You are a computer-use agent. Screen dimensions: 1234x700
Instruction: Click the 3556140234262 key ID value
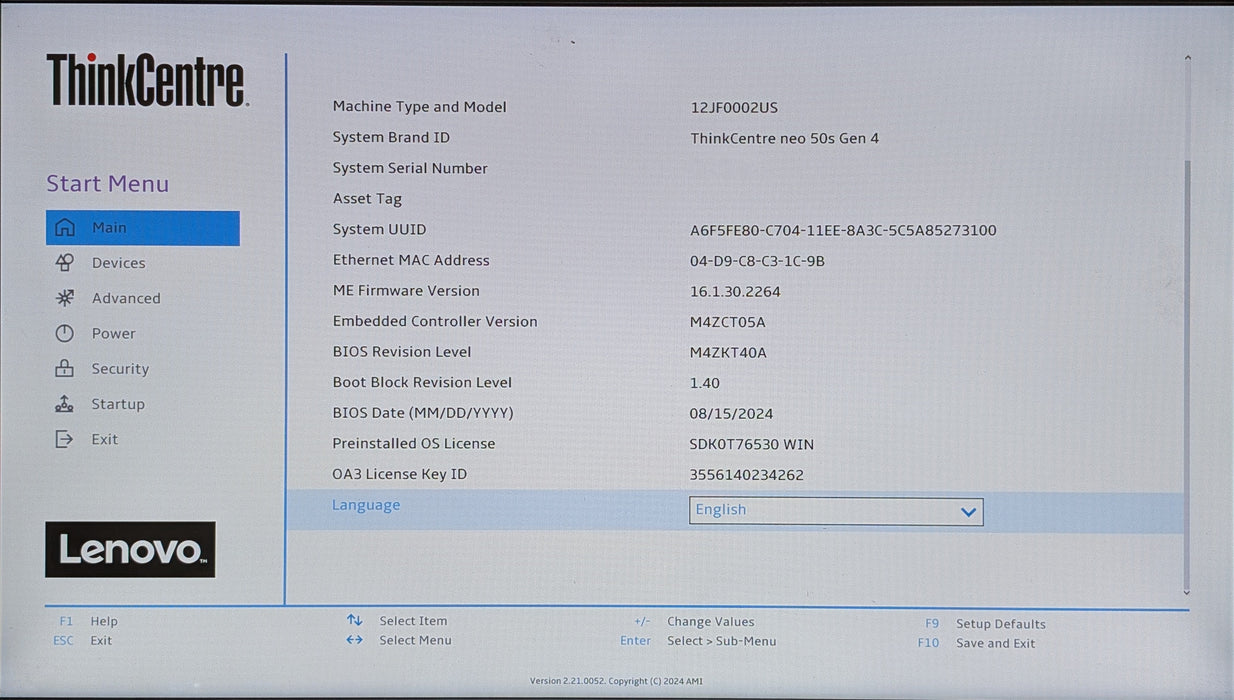coord(747,475)
